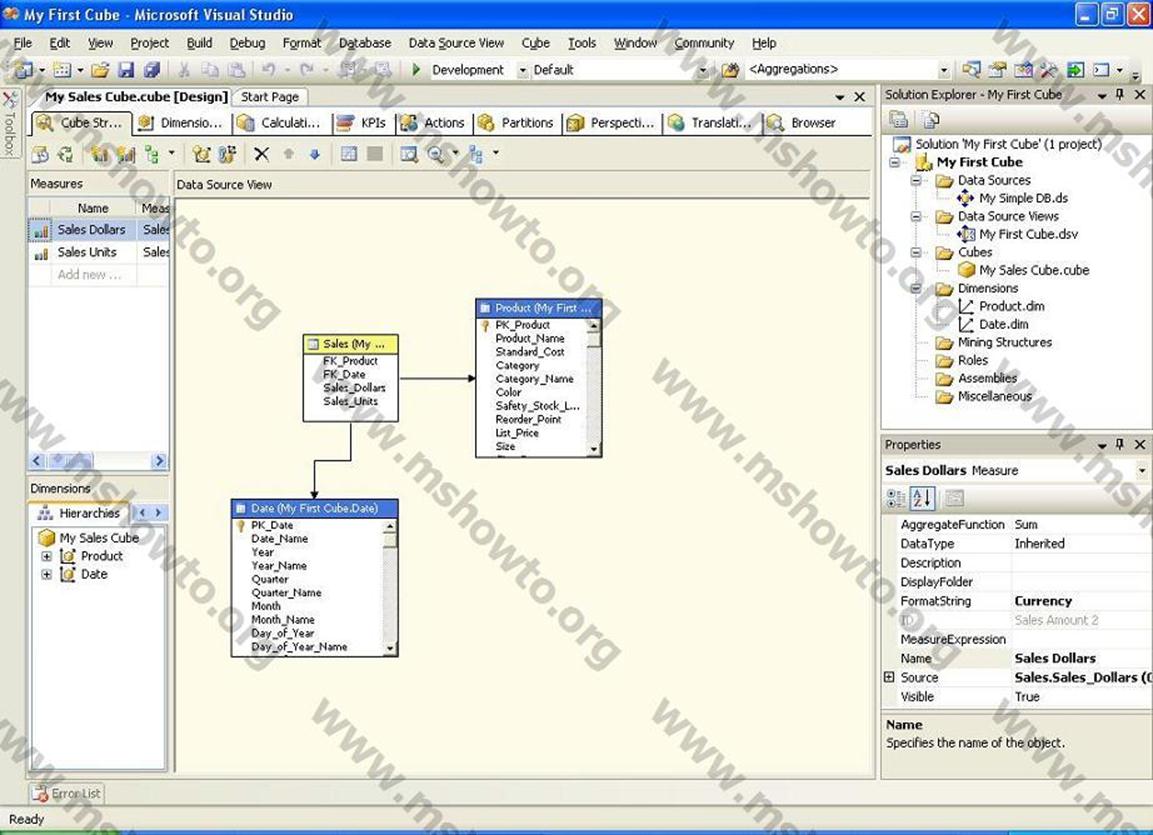Viewport: 1153px width, 835px height.
Task: Collapse the My First Cube project node
Action: click(x=895, y=162)
